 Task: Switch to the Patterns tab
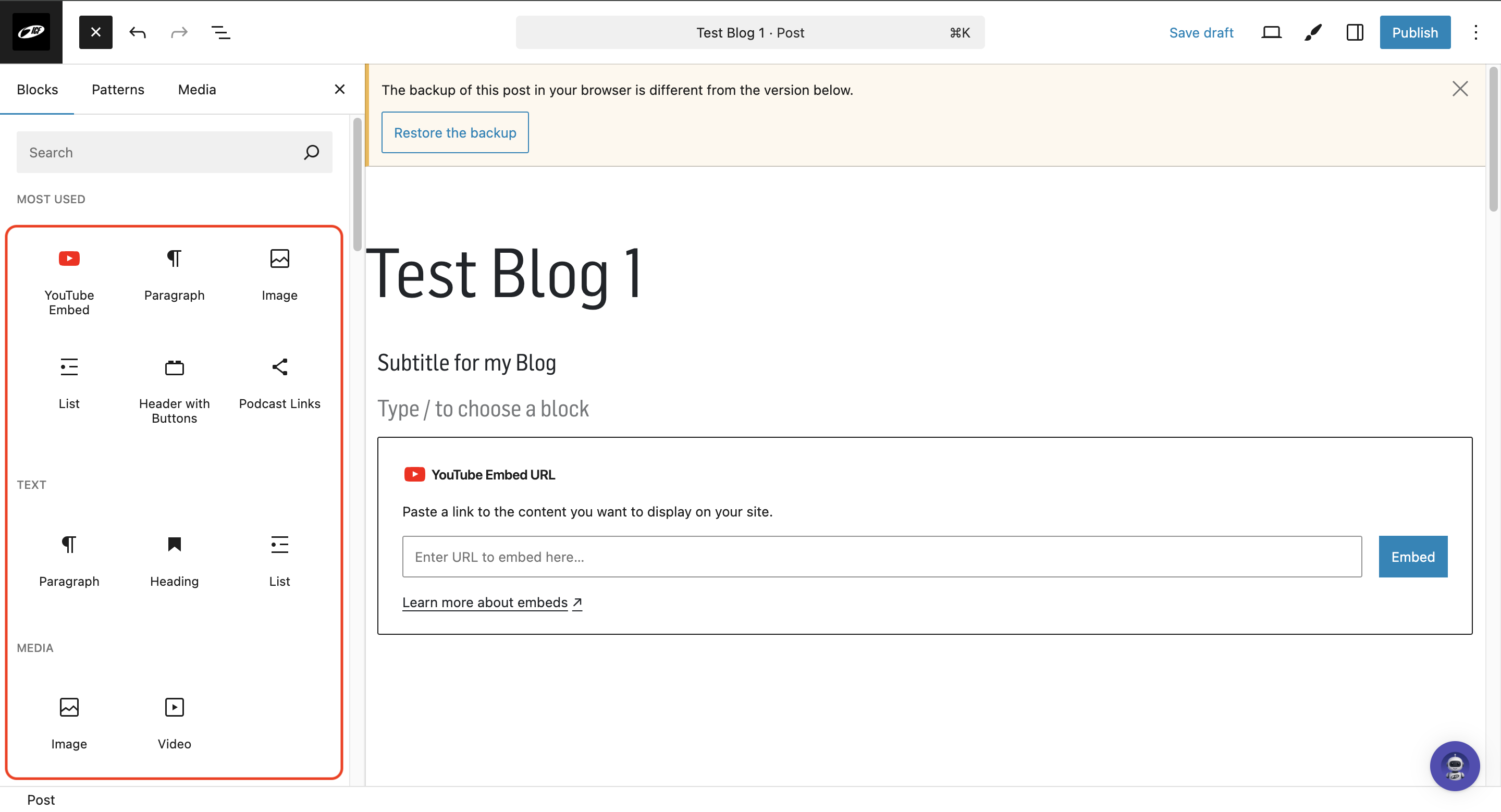[118, 90]
